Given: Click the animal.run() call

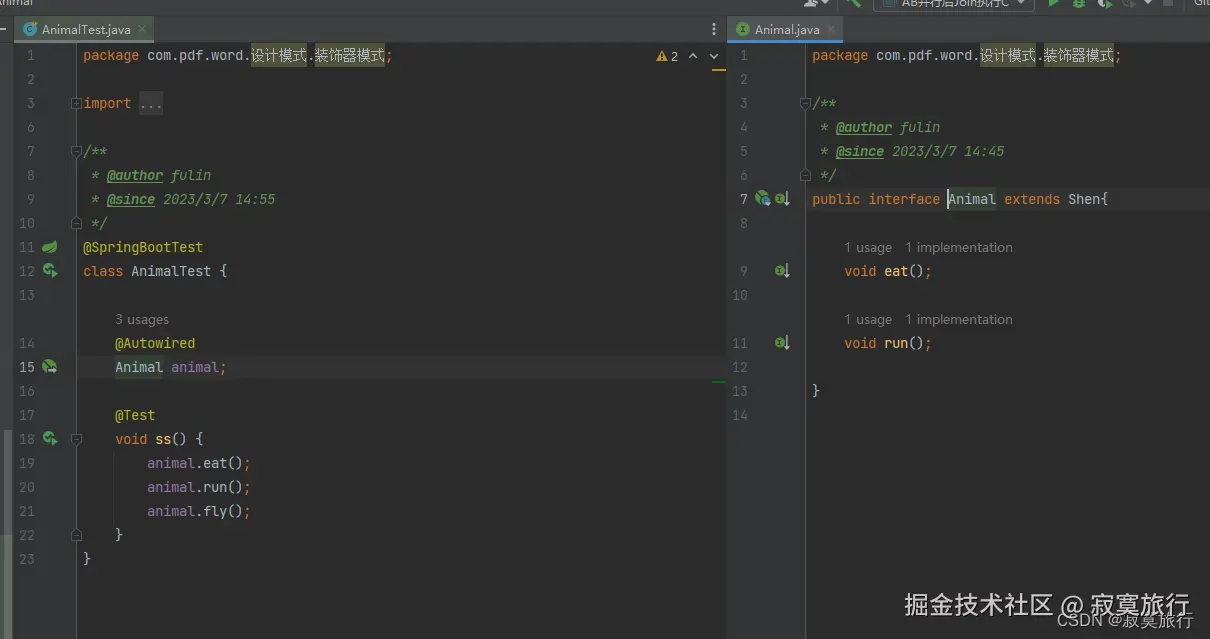Looking at the screenshot, I should (199, 487).
